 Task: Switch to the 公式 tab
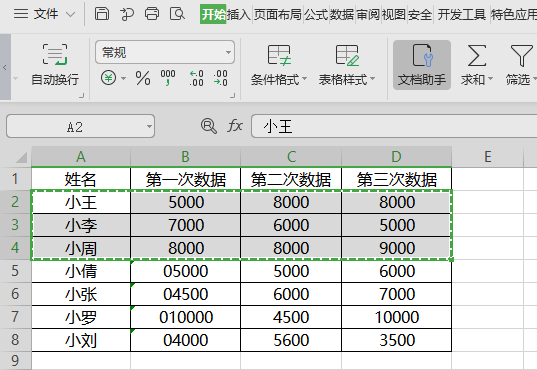coord(316,14)
